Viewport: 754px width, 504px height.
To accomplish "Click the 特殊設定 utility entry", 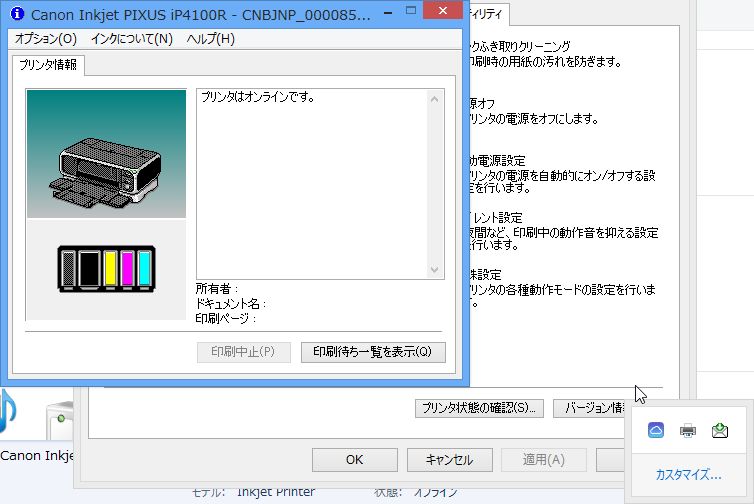I will click(562, 289).
